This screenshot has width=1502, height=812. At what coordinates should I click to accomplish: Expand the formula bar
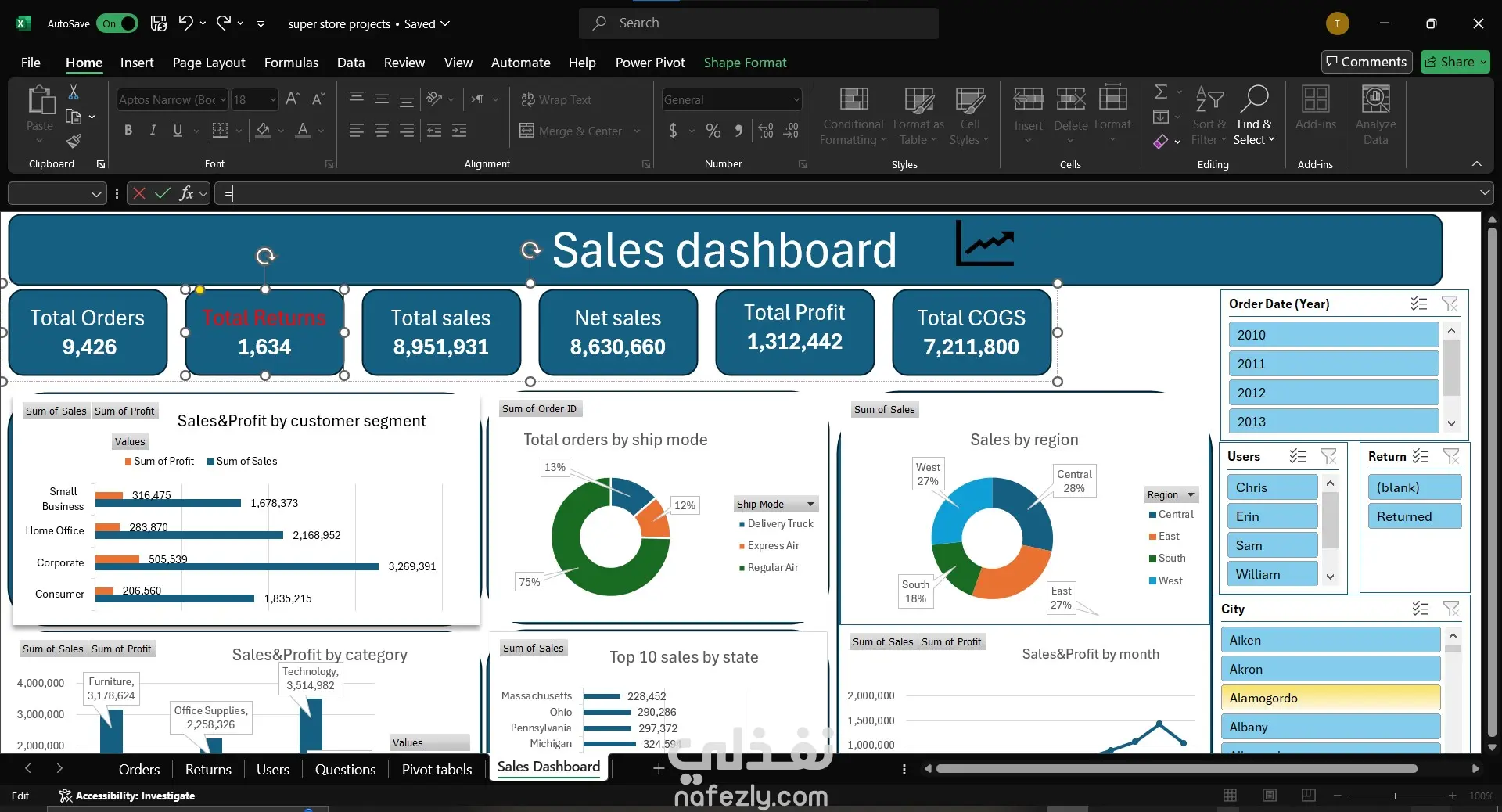[x=1484, y=192]
